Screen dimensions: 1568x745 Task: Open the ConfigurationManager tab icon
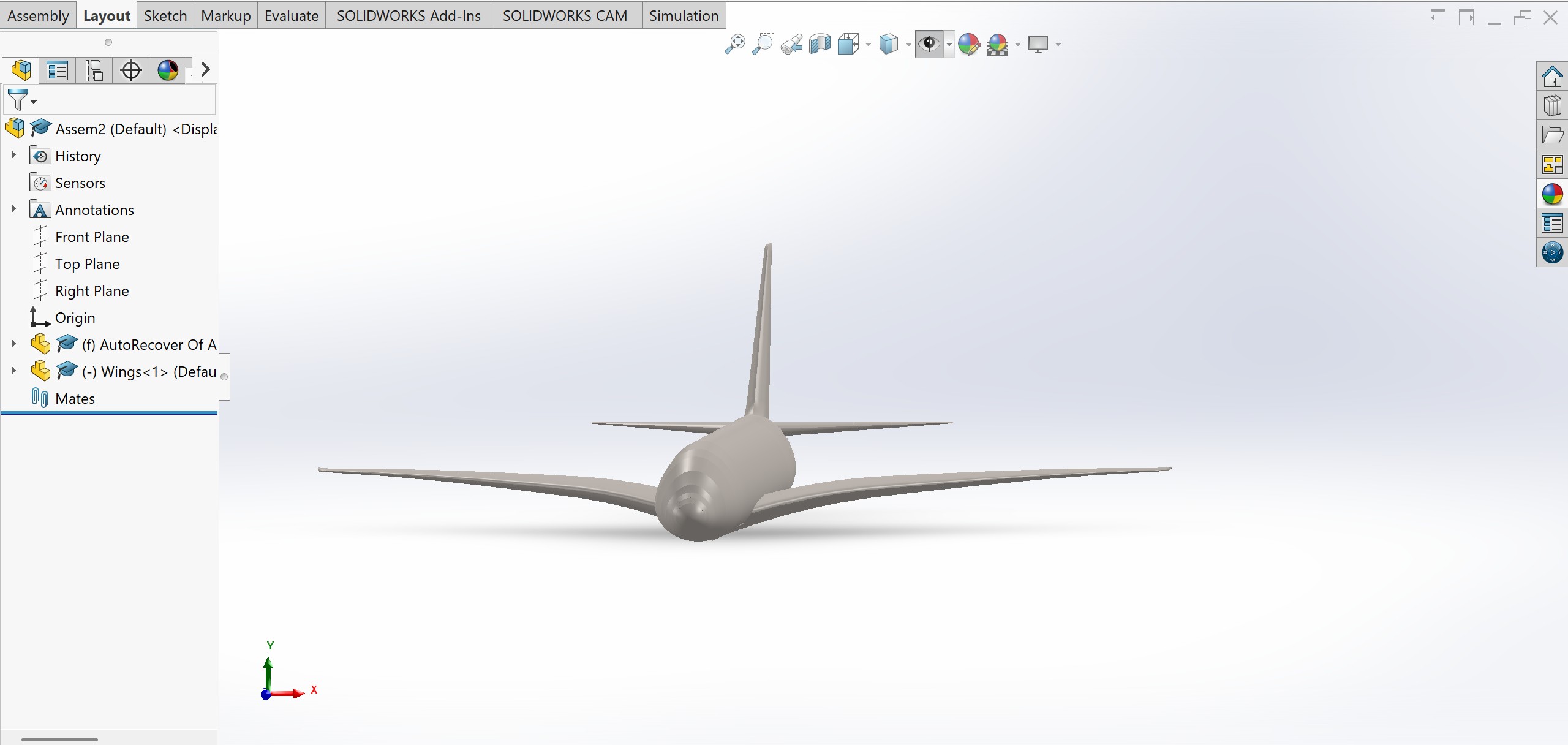[x=94, y=70]
